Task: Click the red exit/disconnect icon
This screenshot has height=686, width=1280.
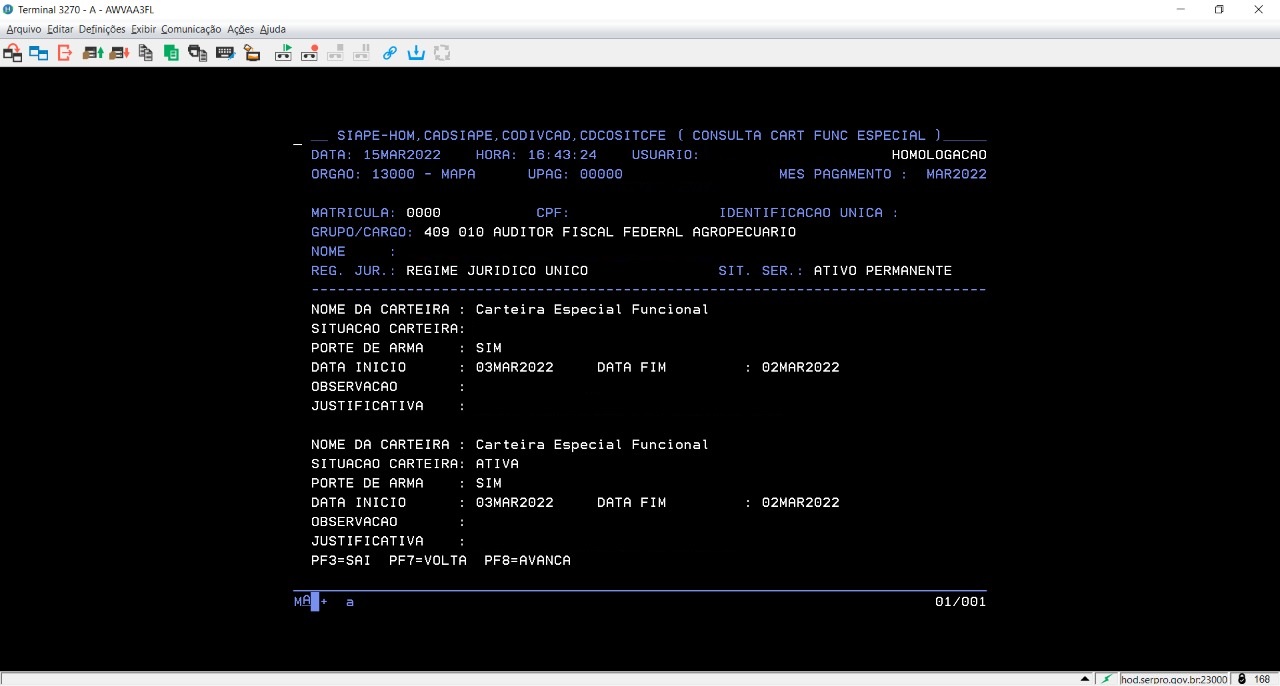Action: point(65,53)
